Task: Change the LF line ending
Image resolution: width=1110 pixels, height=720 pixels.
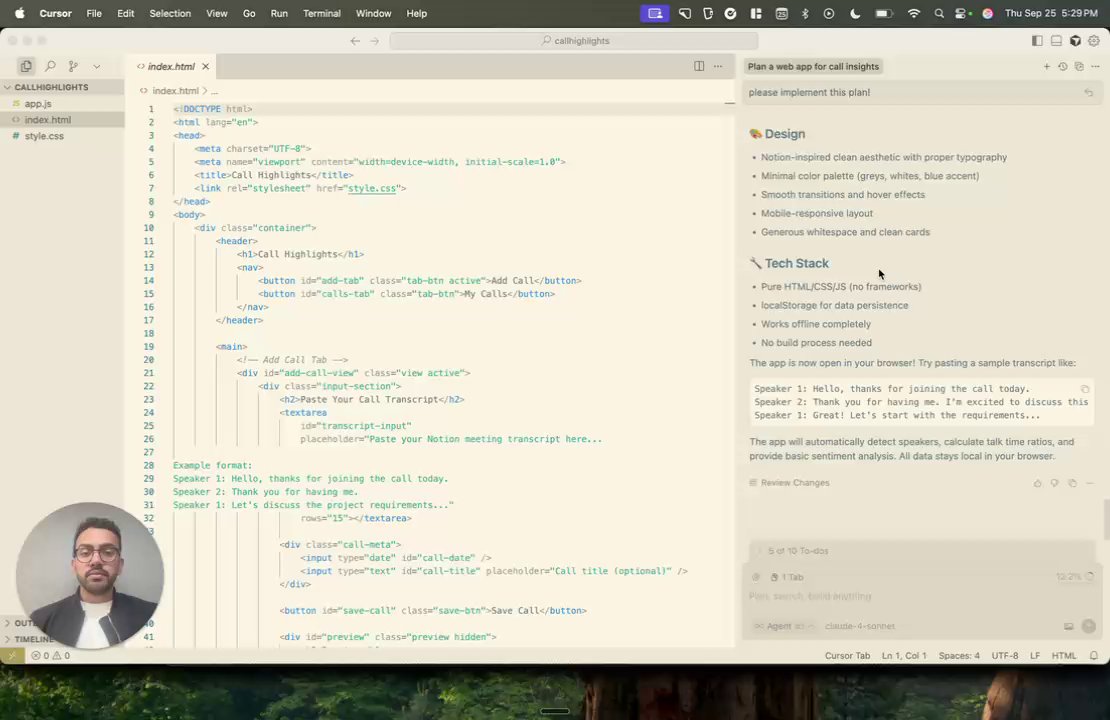Action: [1035, 656]
